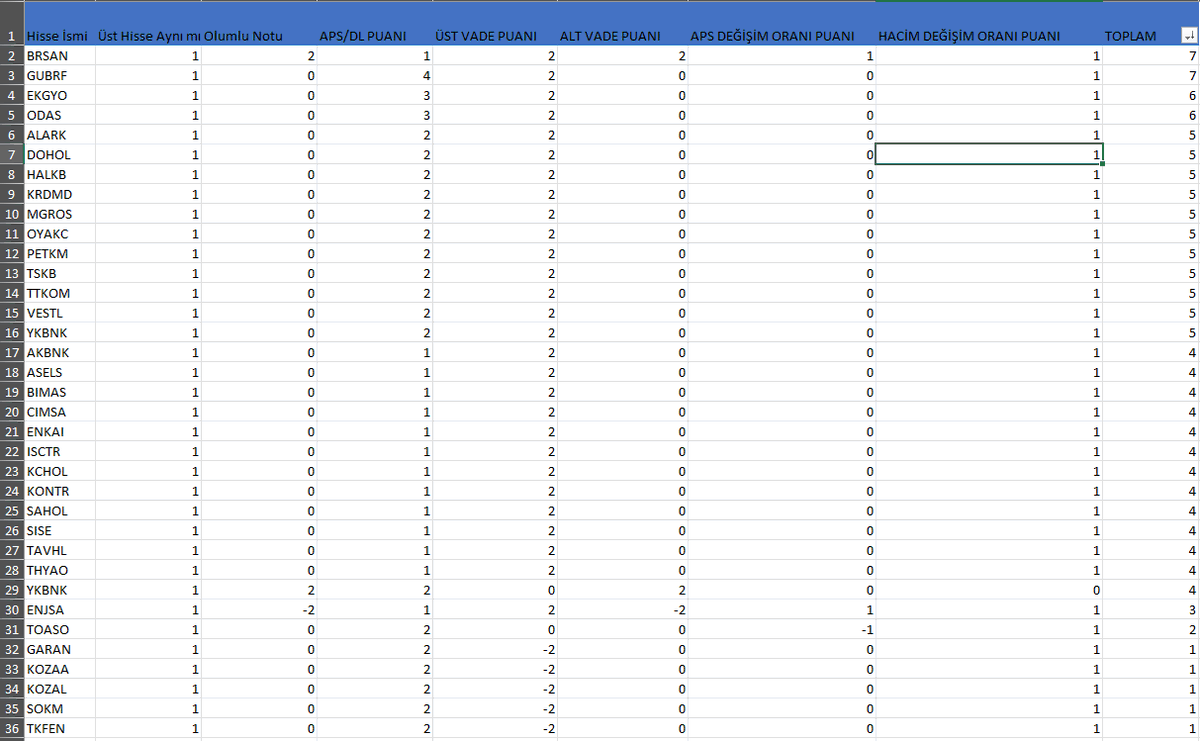Click the BIMAS stock name cell
Viewport: 1200px width, 741px height.
coord(58,392)
